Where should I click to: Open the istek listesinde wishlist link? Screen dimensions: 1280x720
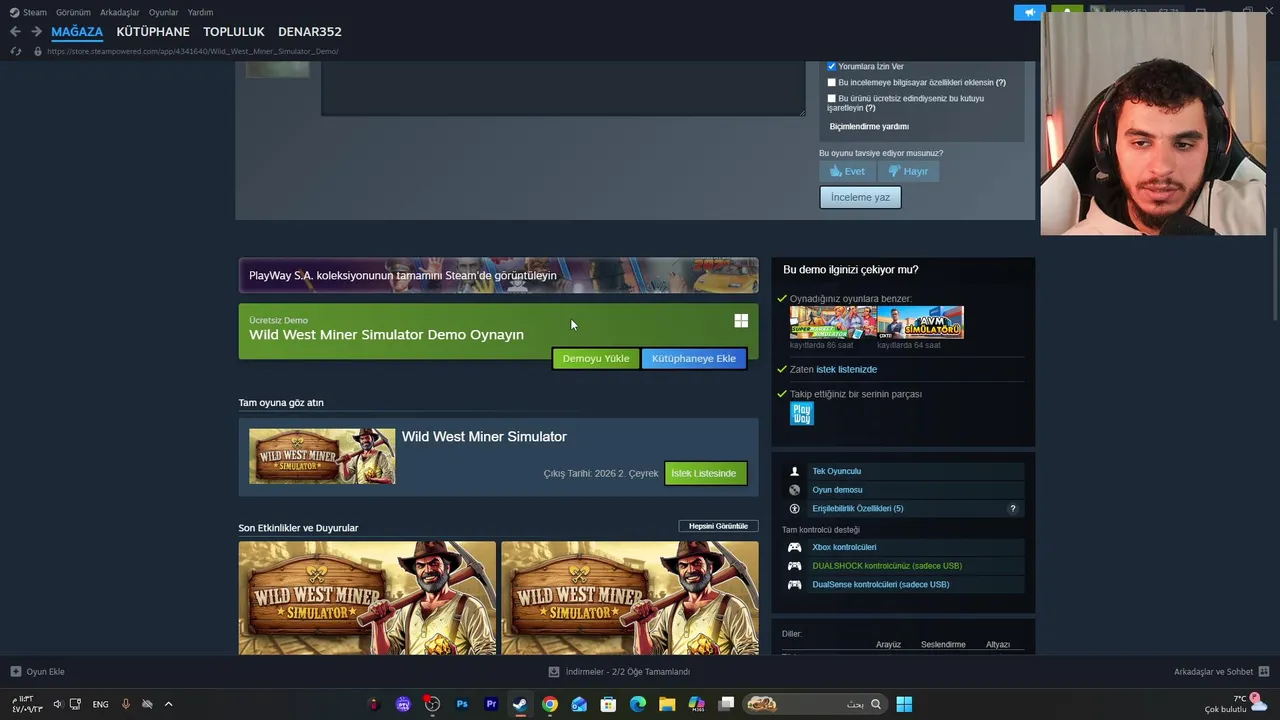pyautogui.click(x=846, y=369)
